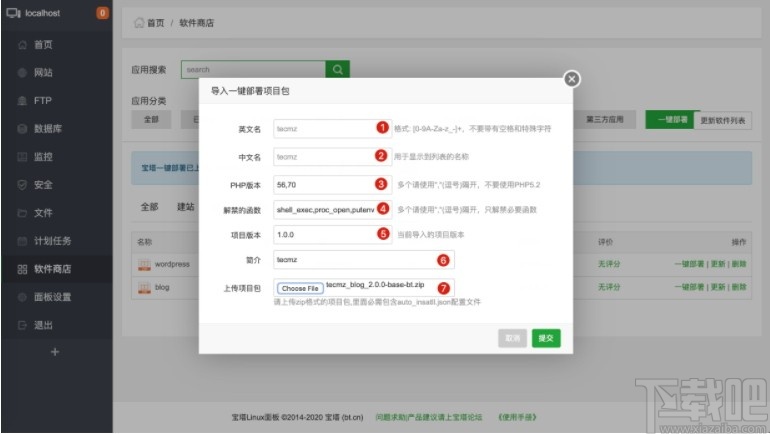The height and width of the screenshot is (434, 770).
Task: Select the green 一键部署 category tab
Action: tap(672, 119)
